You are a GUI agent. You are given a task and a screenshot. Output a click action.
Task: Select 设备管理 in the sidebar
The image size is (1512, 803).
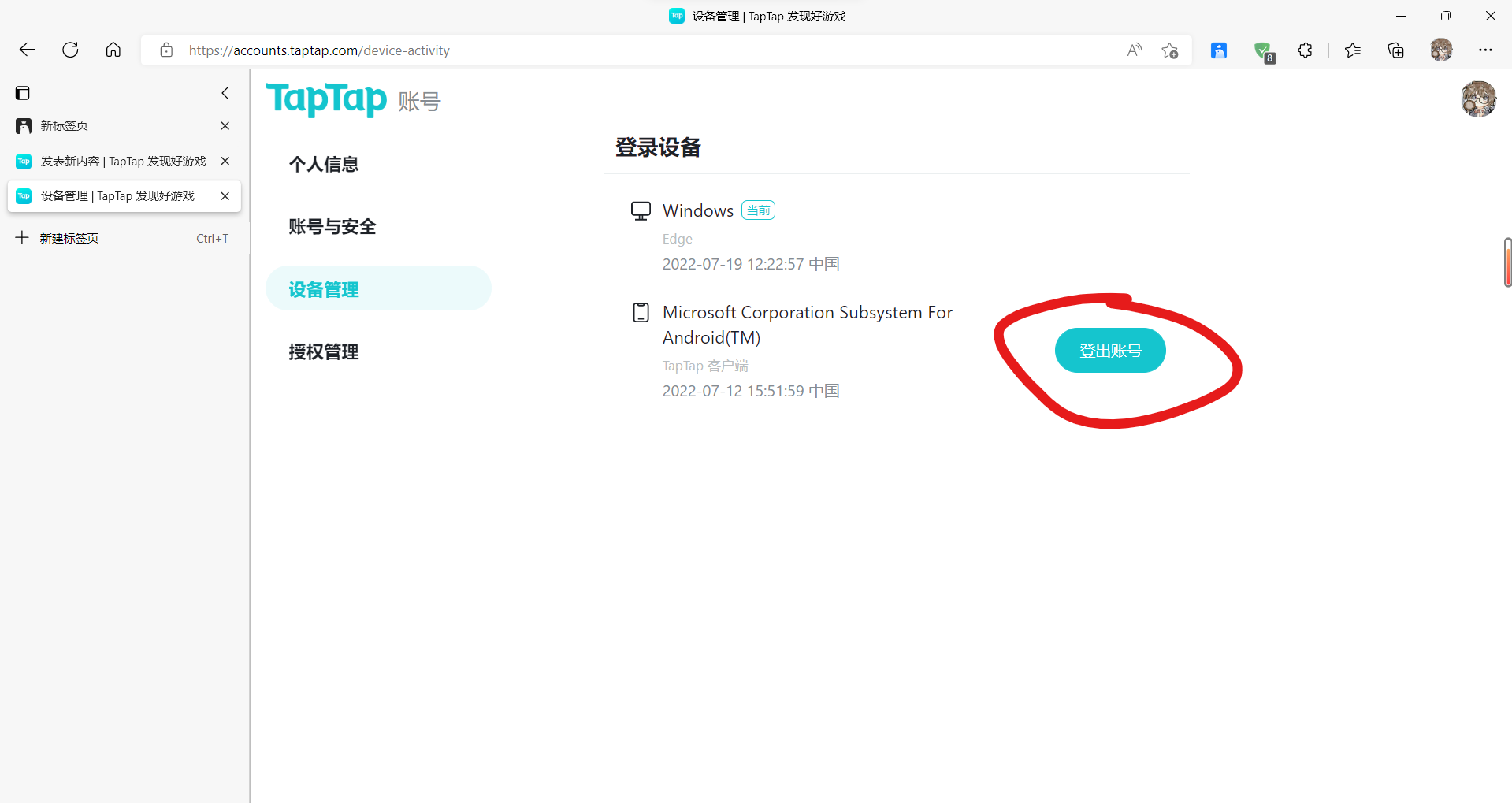click(378, 288)
